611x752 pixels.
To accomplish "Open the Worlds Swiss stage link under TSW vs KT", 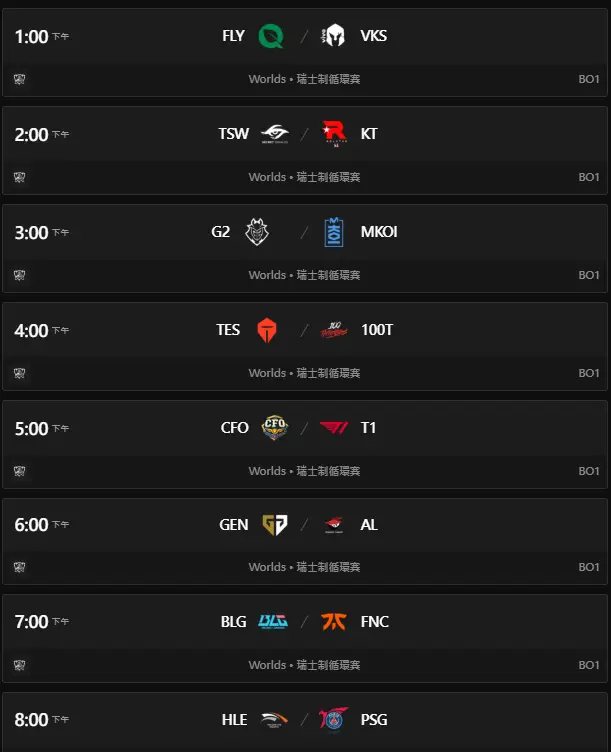I will [304, 177].
